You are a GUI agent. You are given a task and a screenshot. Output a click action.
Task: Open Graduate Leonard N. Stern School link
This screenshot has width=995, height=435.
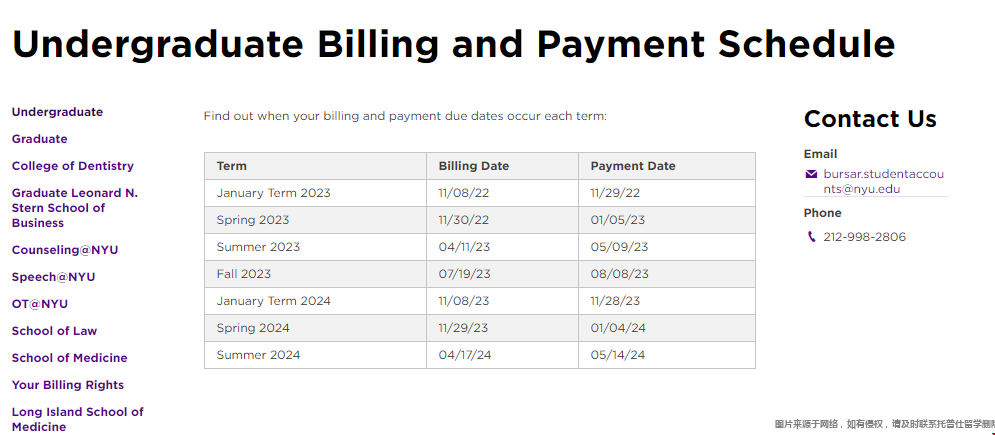click(x=75, y=208)
